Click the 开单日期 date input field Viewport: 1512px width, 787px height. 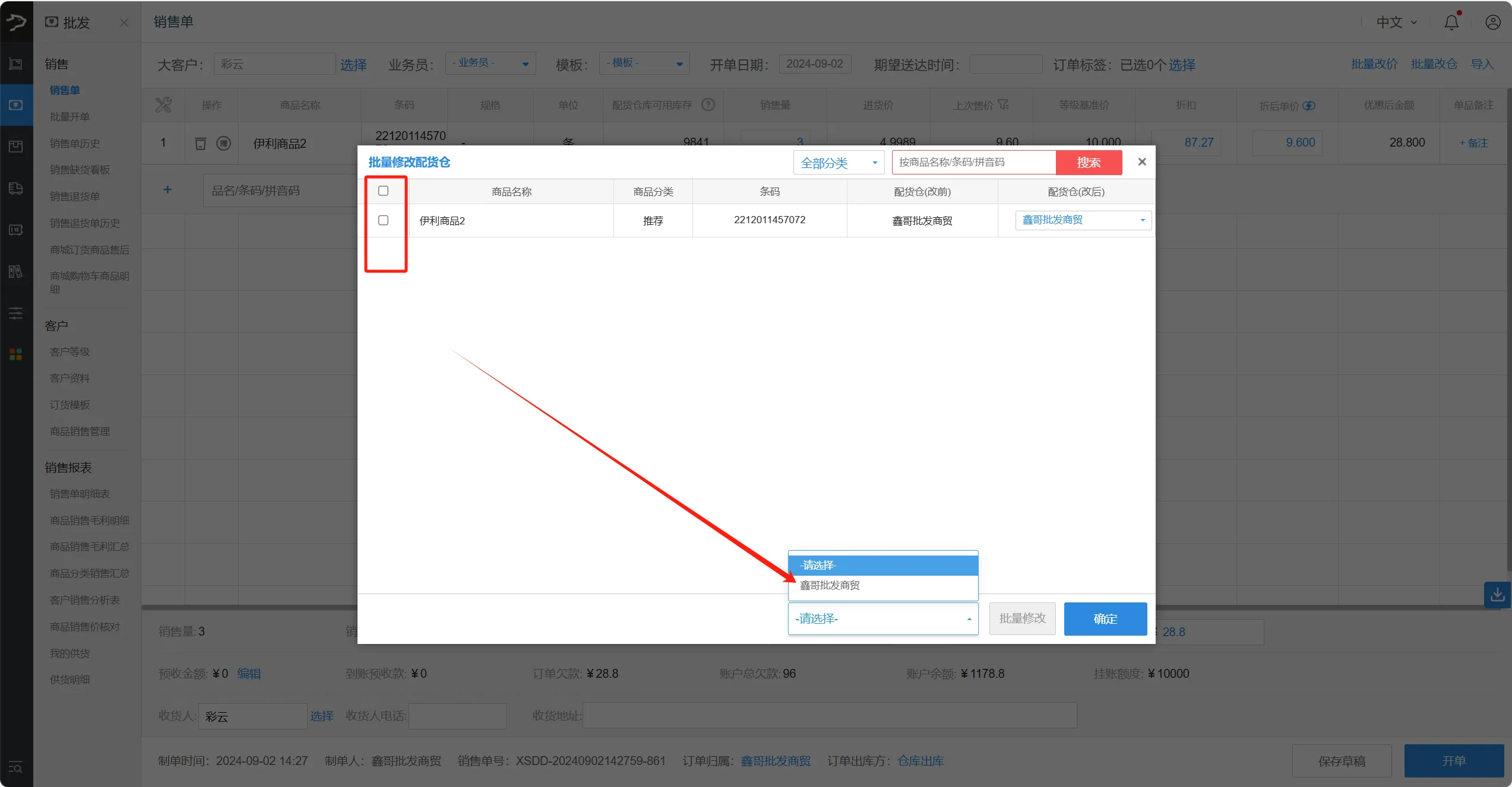tap(815, 64)
